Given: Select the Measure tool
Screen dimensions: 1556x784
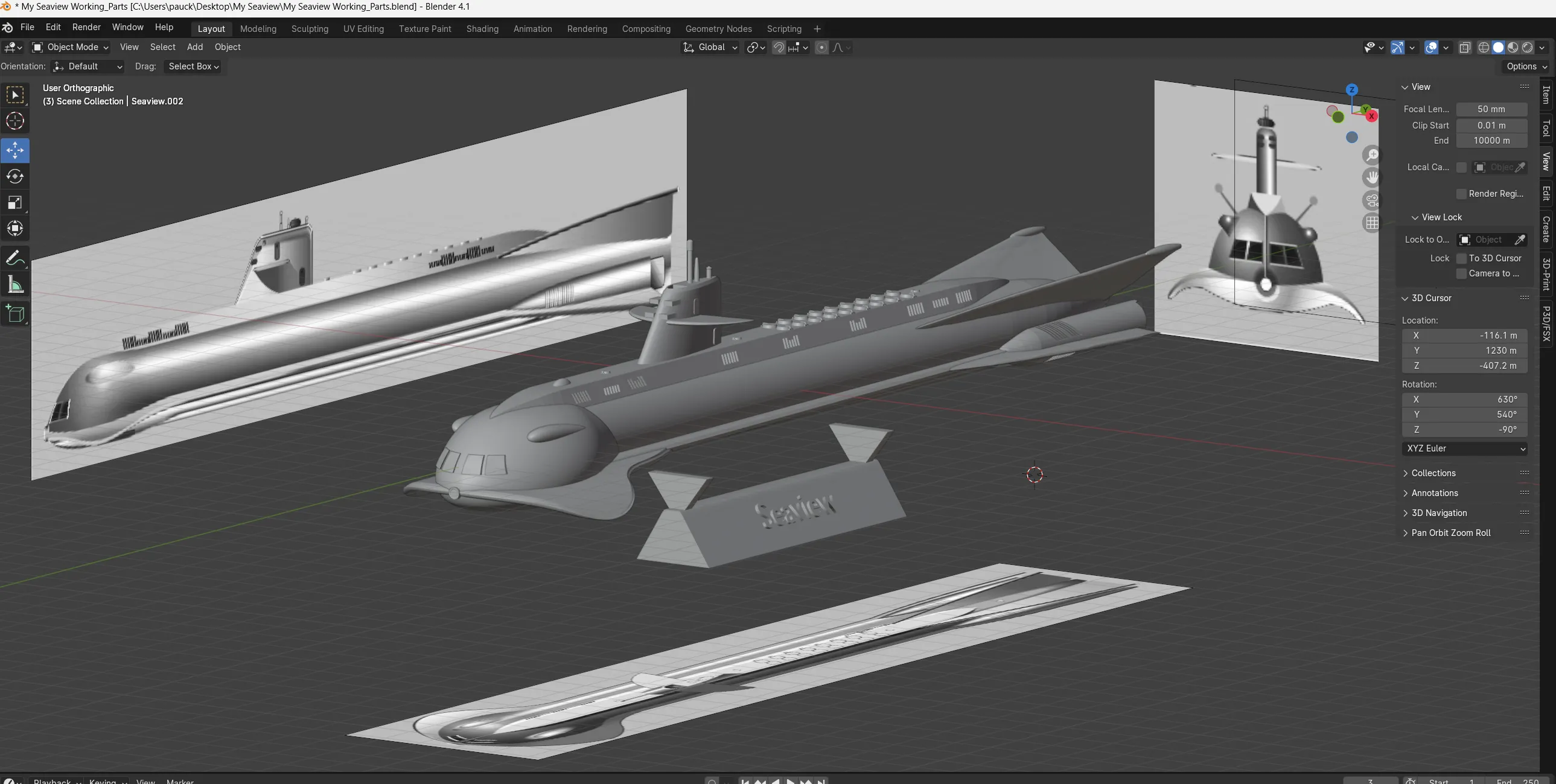Looking at the screenshot, I should 15,285.
